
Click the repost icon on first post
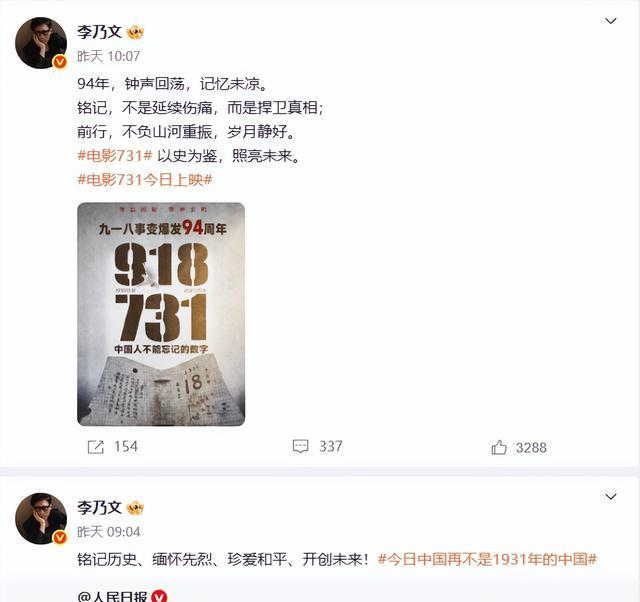point(96,447)
